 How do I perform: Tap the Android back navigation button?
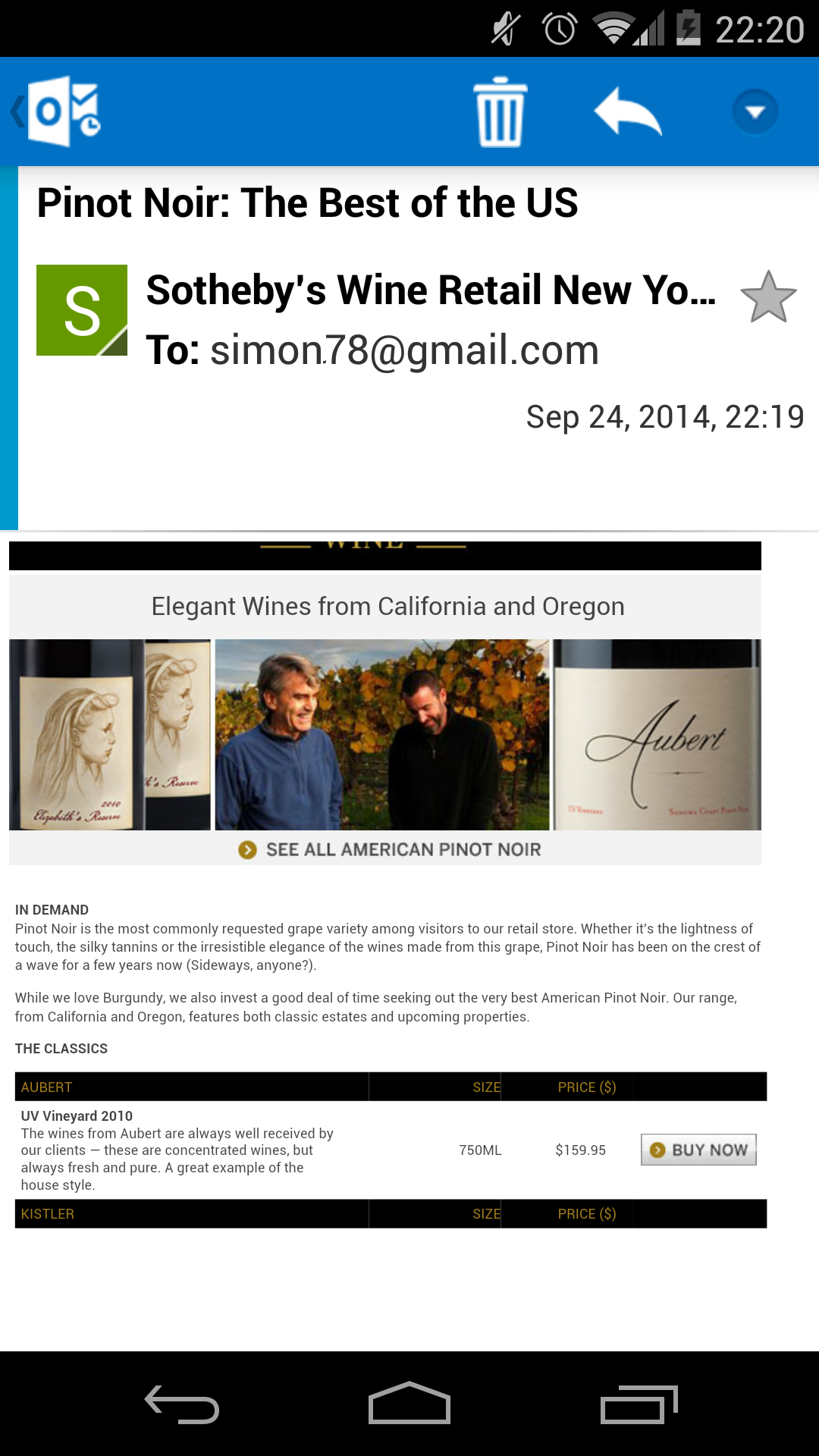coord(182,1404)
